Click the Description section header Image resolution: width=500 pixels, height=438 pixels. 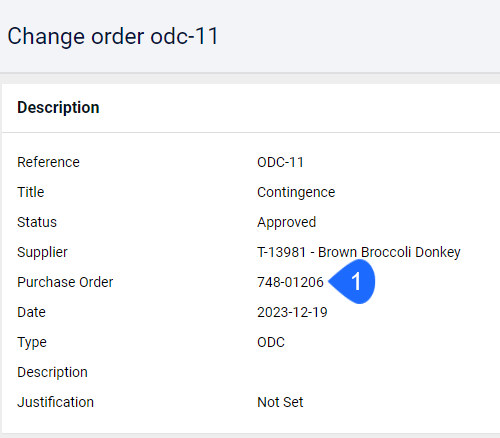pos(58,107)
